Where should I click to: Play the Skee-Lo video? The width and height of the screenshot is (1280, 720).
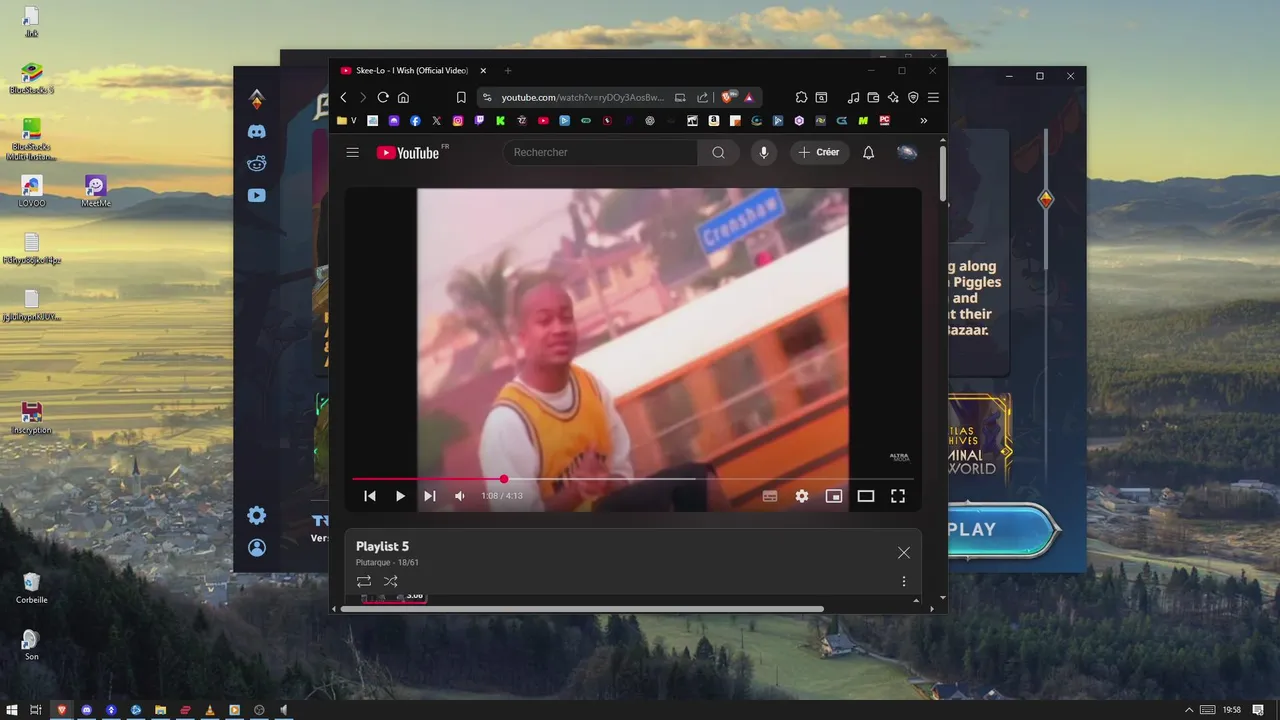coord(400,496)
